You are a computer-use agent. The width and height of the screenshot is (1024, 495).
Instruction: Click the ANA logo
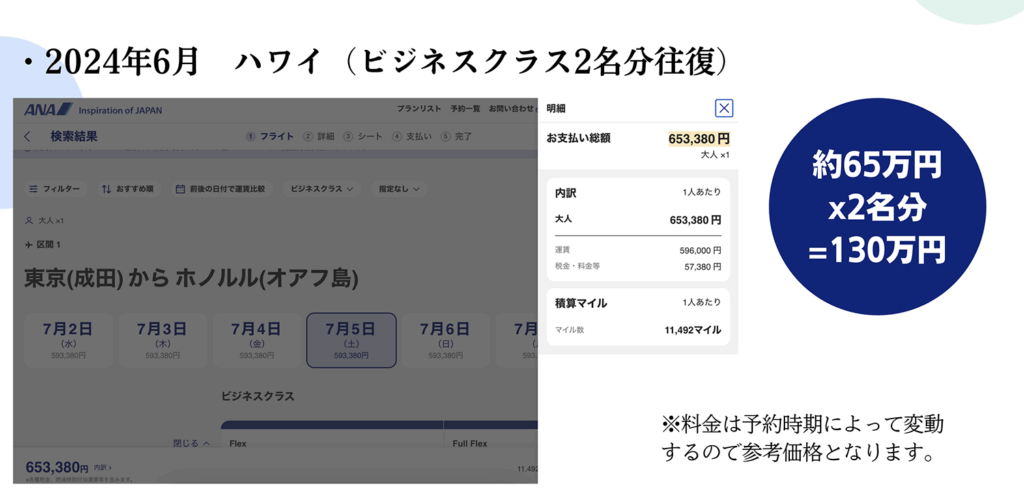coord(46,110)
